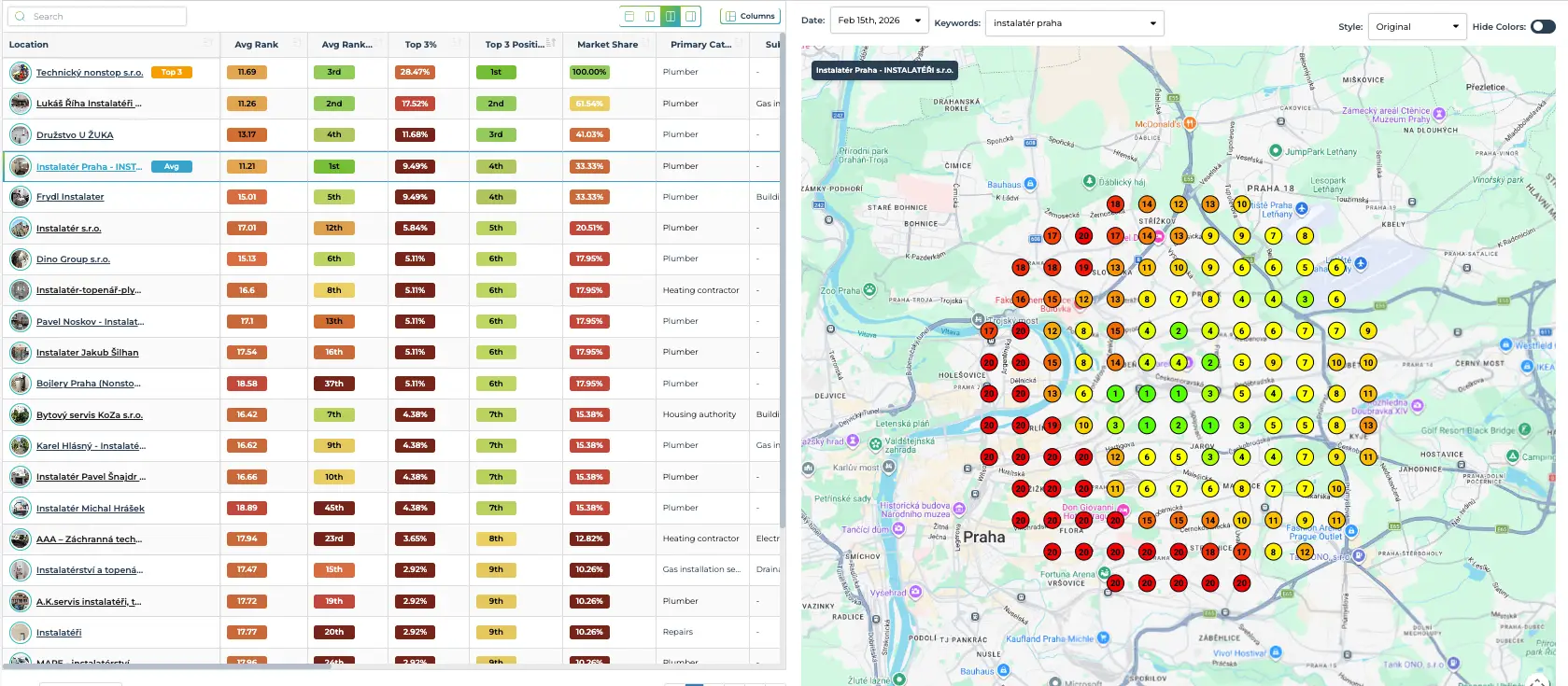Screen dimensions: 1568x686
Task: Click the 37th rank badge
Action: (334, 384)
